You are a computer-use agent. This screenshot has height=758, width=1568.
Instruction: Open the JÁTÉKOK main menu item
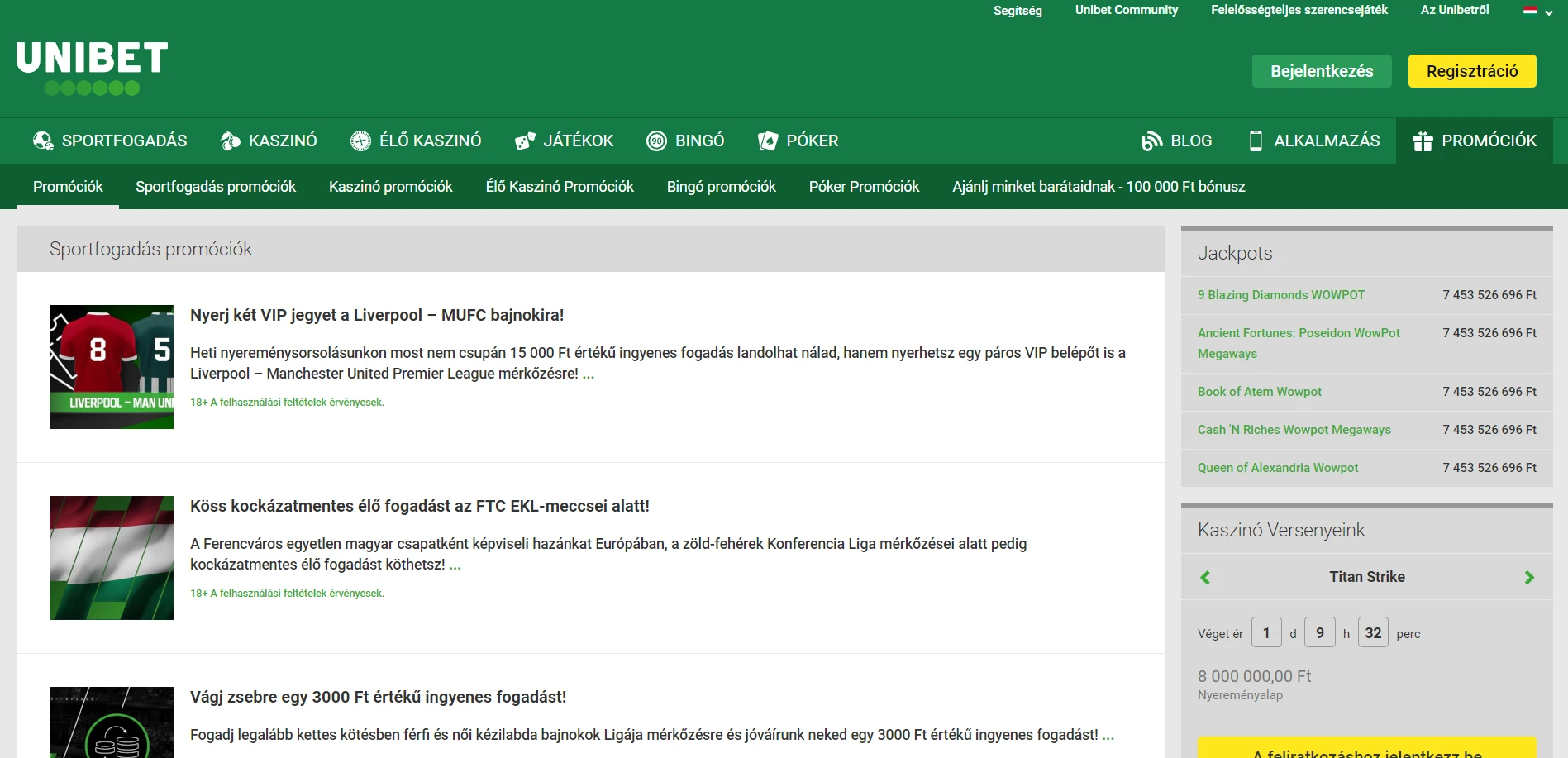point(564,141)
